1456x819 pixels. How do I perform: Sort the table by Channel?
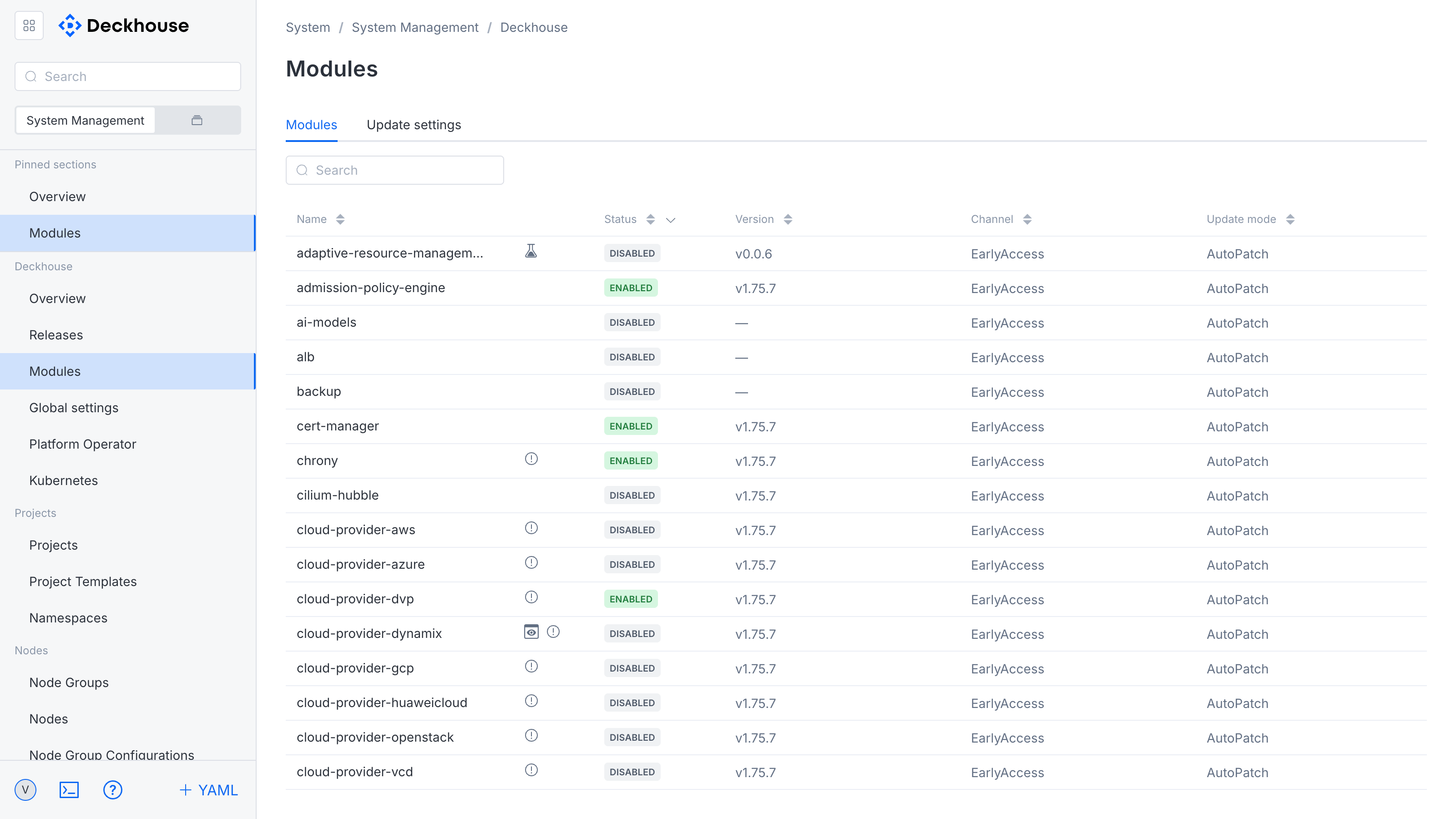coord(1027,219)
